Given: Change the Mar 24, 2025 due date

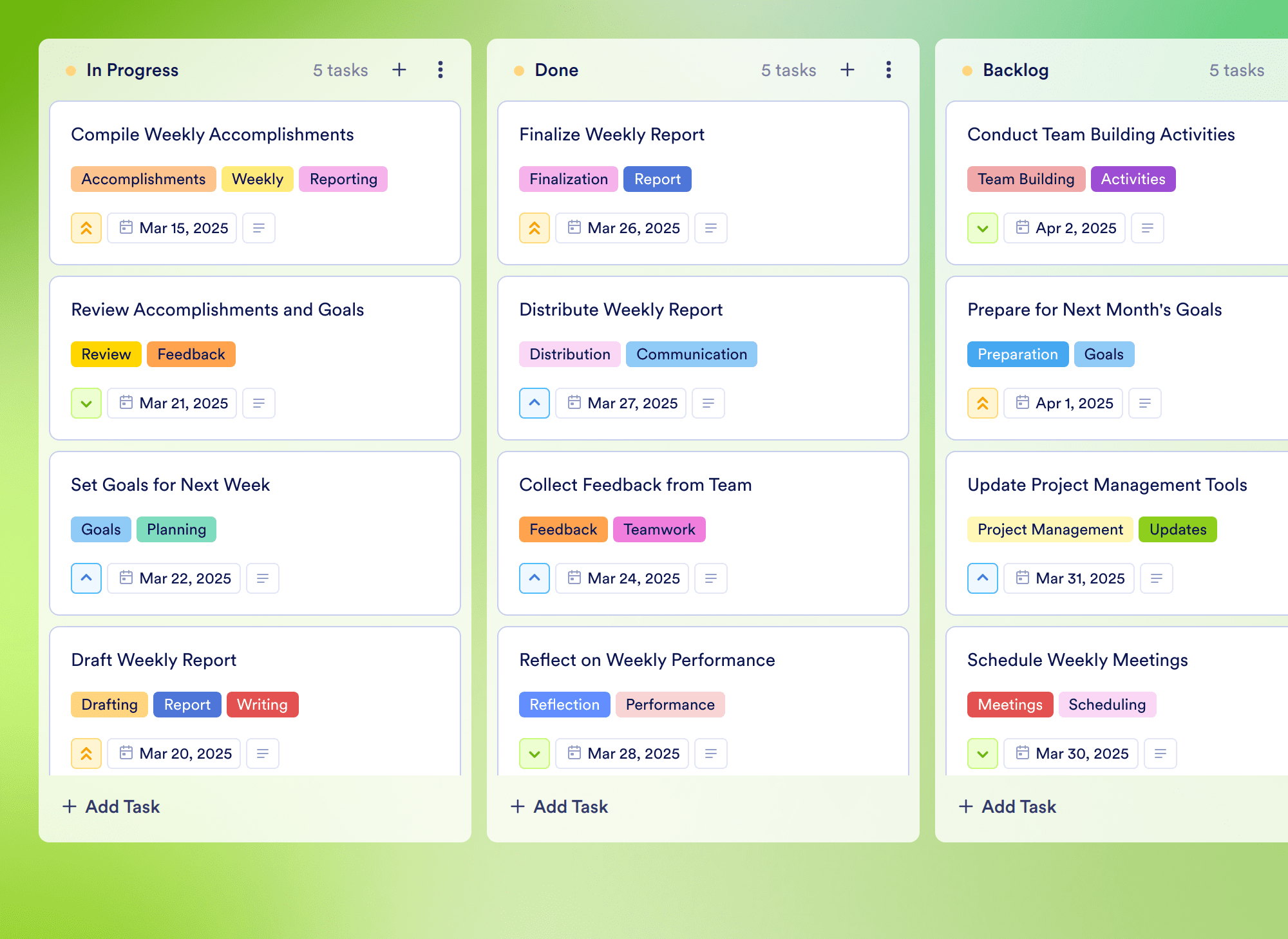Looking at the screenshot, I should [x=622, y=578].
